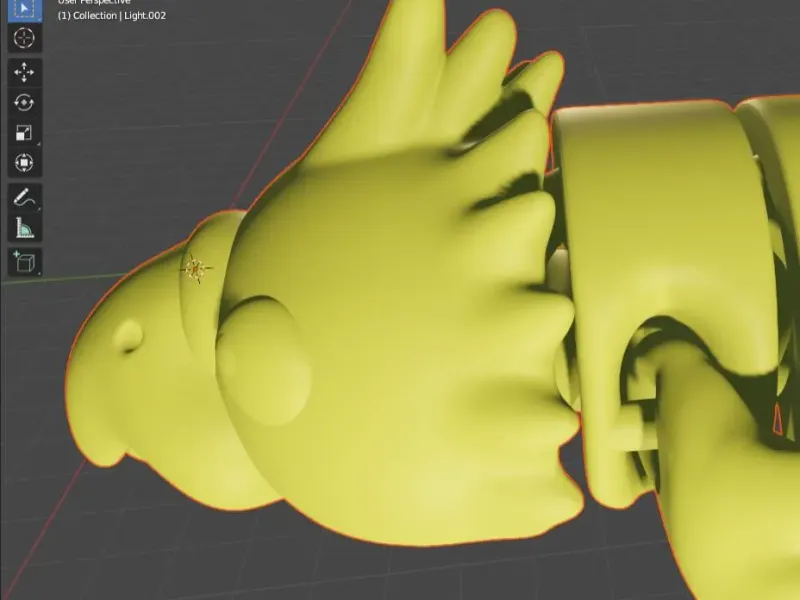Screen dimensions: 800x600
Task: Select the Select Box tool
Action: pos(24,9)
